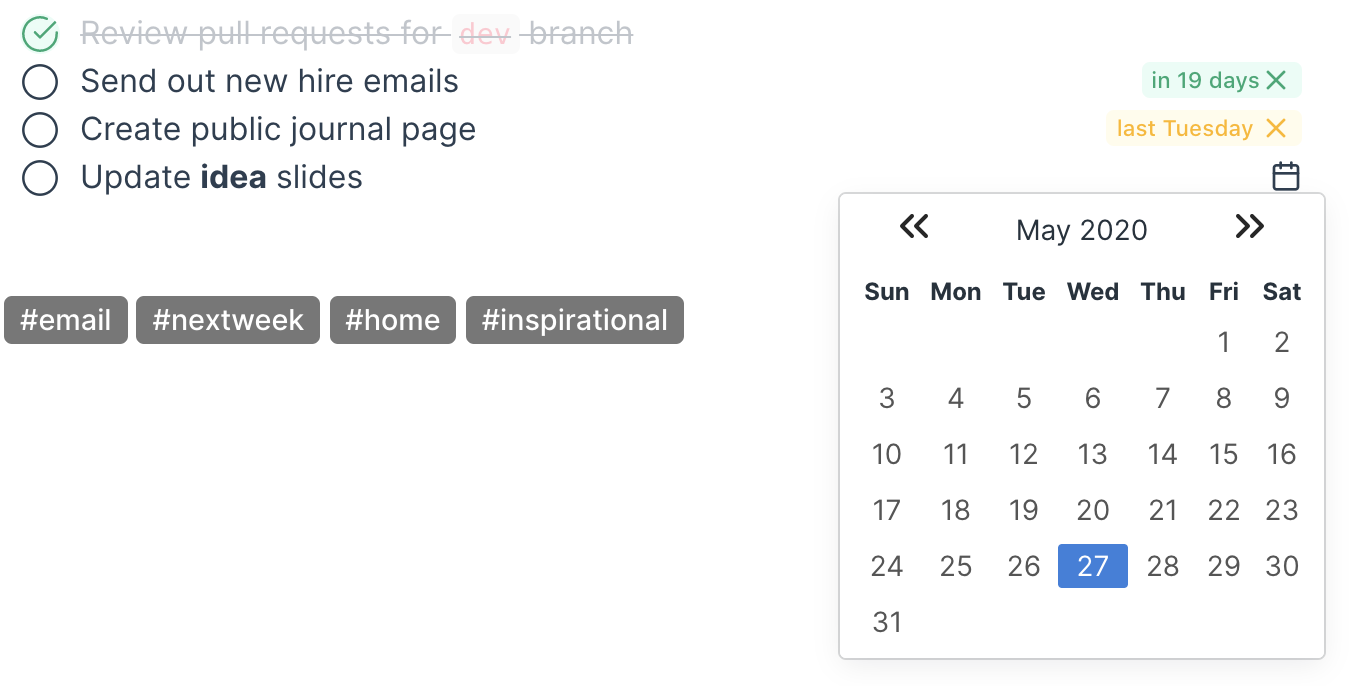Screen dimensions: 1352x686
Task: Select May 31 in the calendar
Action: [887, 622]
